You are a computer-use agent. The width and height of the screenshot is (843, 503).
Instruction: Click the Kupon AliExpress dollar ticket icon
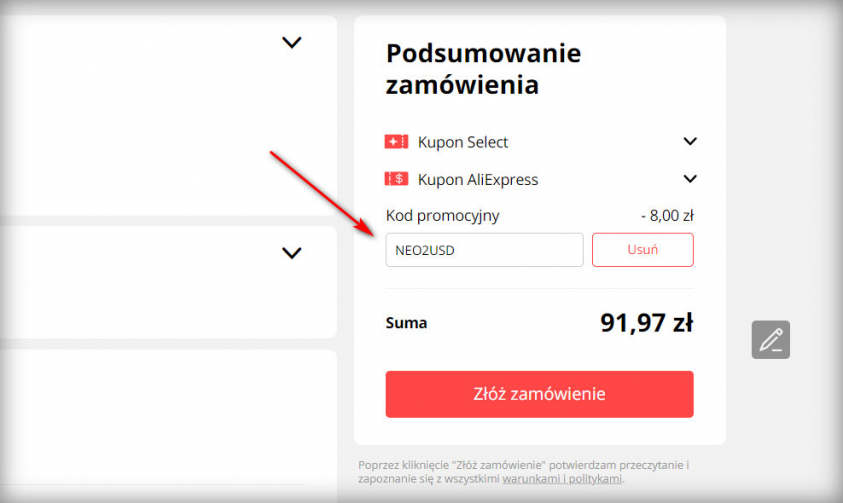coord(397,180)
